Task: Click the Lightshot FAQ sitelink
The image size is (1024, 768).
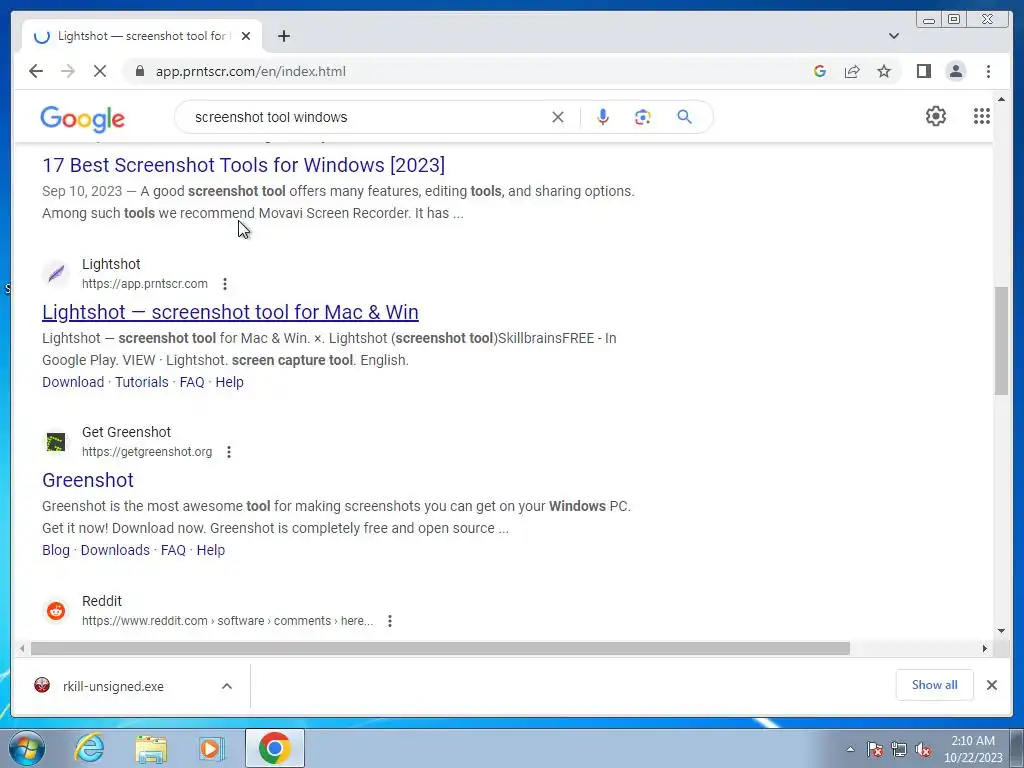Action: (x=192, y=382)
